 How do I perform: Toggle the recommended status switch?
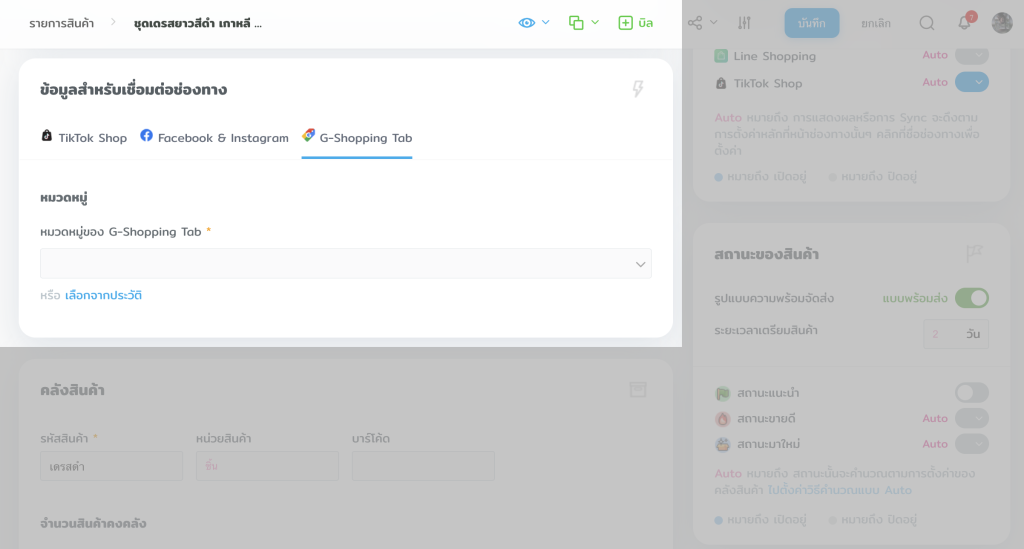point(971,393)
